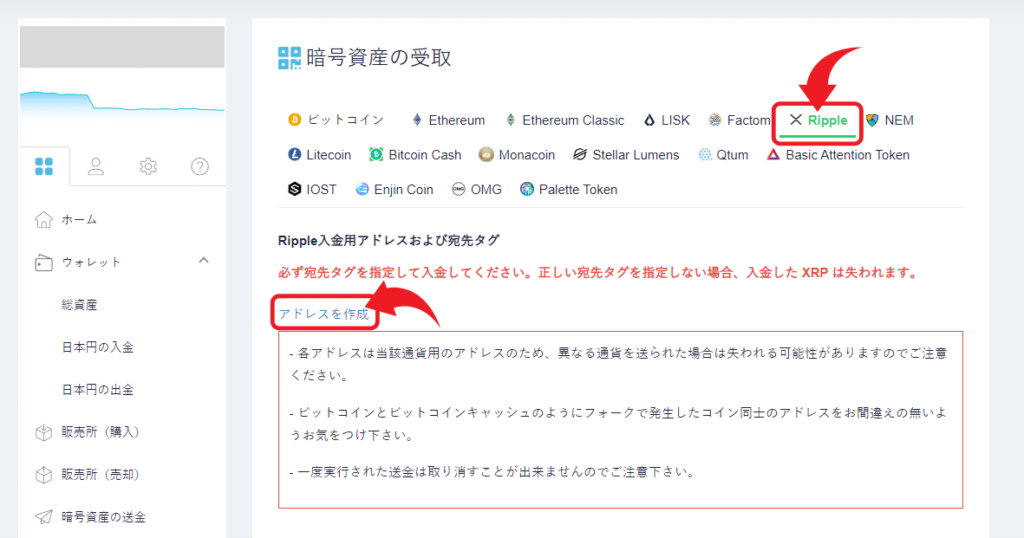
Task: Select the Monacoin currency tab
Action: (517, 155)
